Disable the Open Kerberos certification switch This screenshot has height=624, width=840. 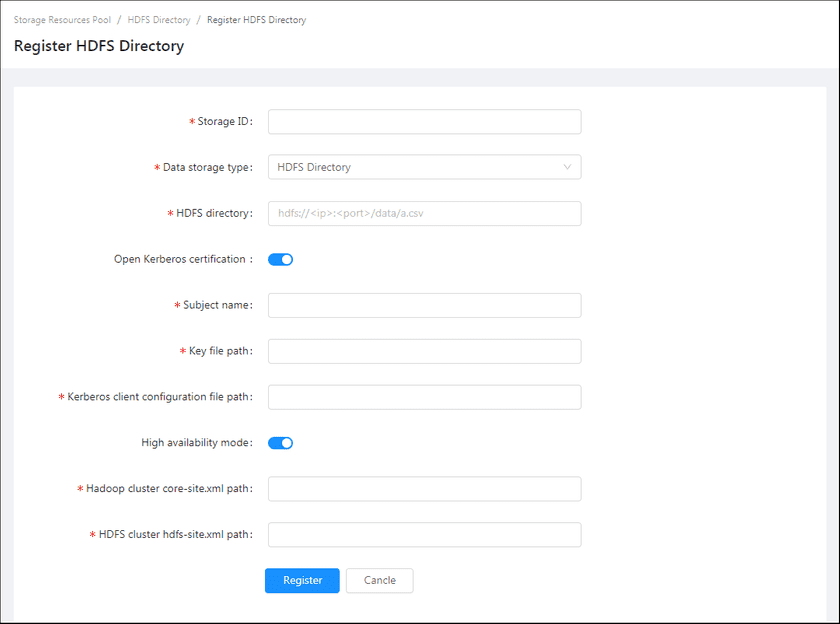280,260
